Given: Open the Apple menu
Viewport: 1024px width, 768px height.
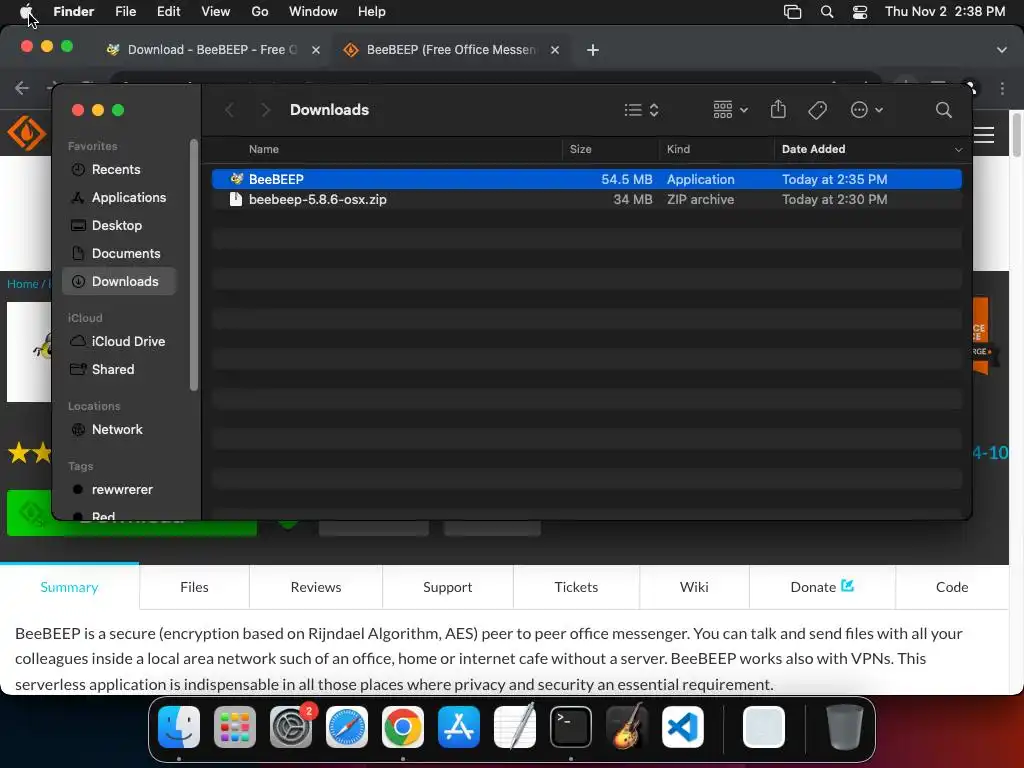Looking at the screenshot, I should click(x=26, y=12).
